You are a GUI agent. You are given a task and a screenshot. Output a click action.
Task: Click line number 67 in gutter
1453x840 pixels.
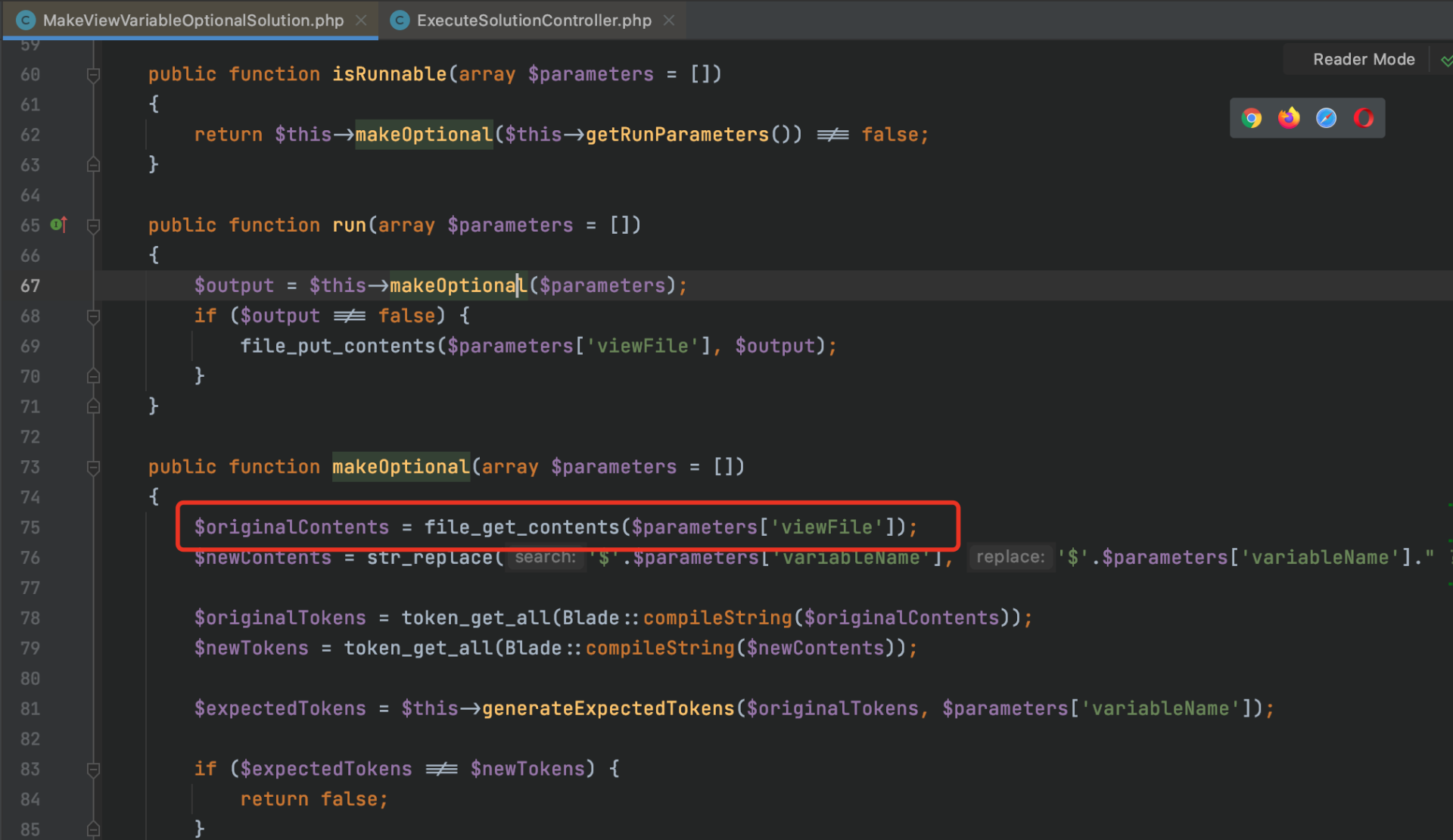[x=30, y=286]
